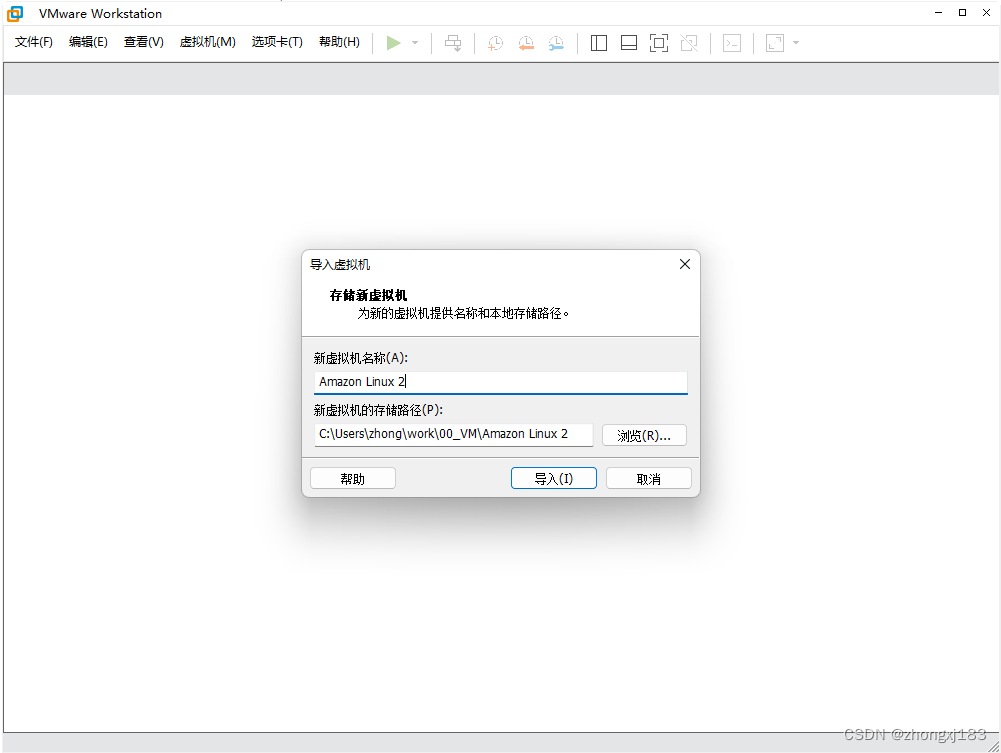
Task: Open console view terminal icon
Action: (x=732, y=43)
